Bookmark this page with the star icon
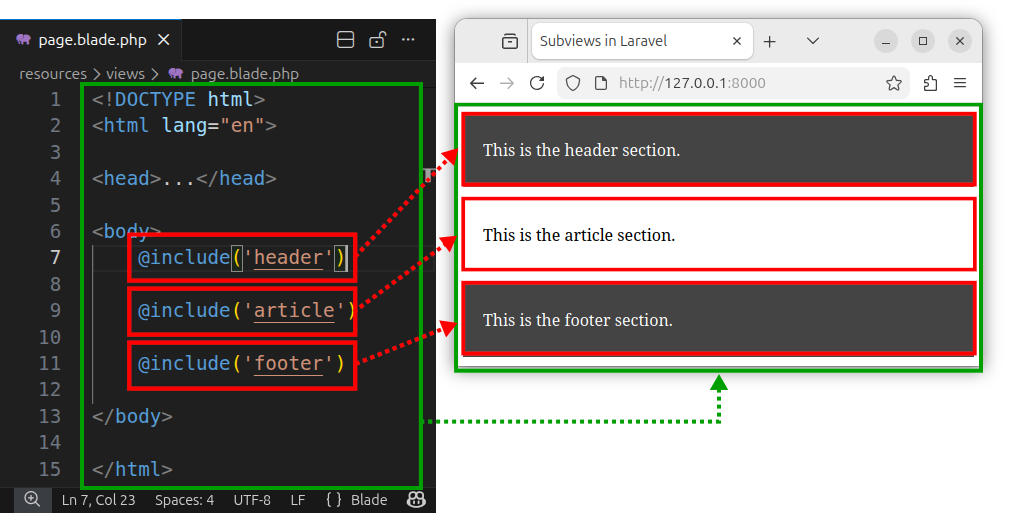This screenshot has height=513, width=1011. coord(894,83)
